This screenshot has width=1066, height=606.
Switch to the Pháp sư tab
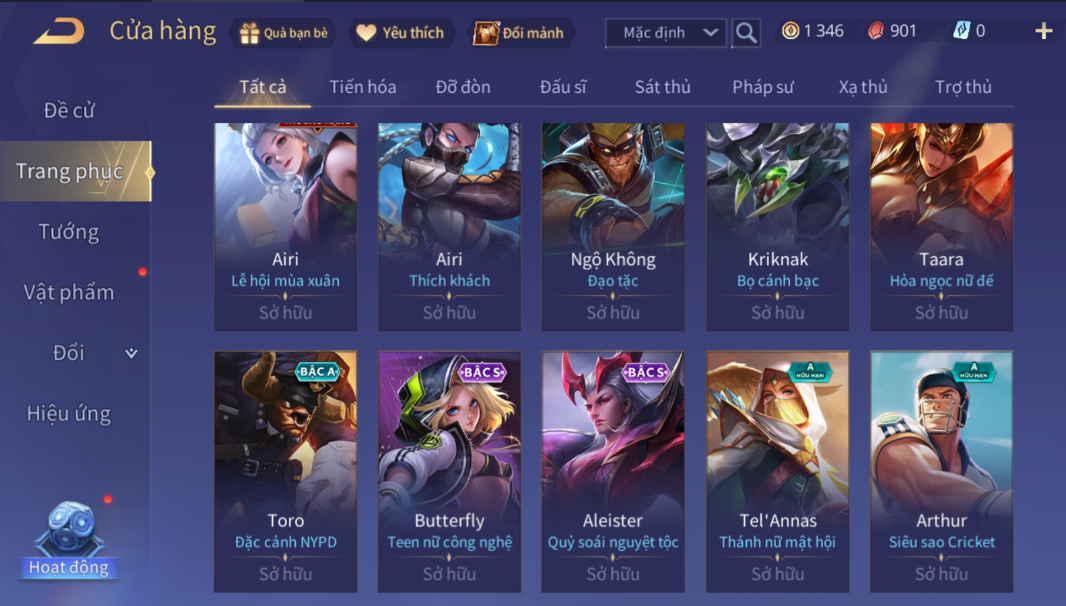pos(762,87)
